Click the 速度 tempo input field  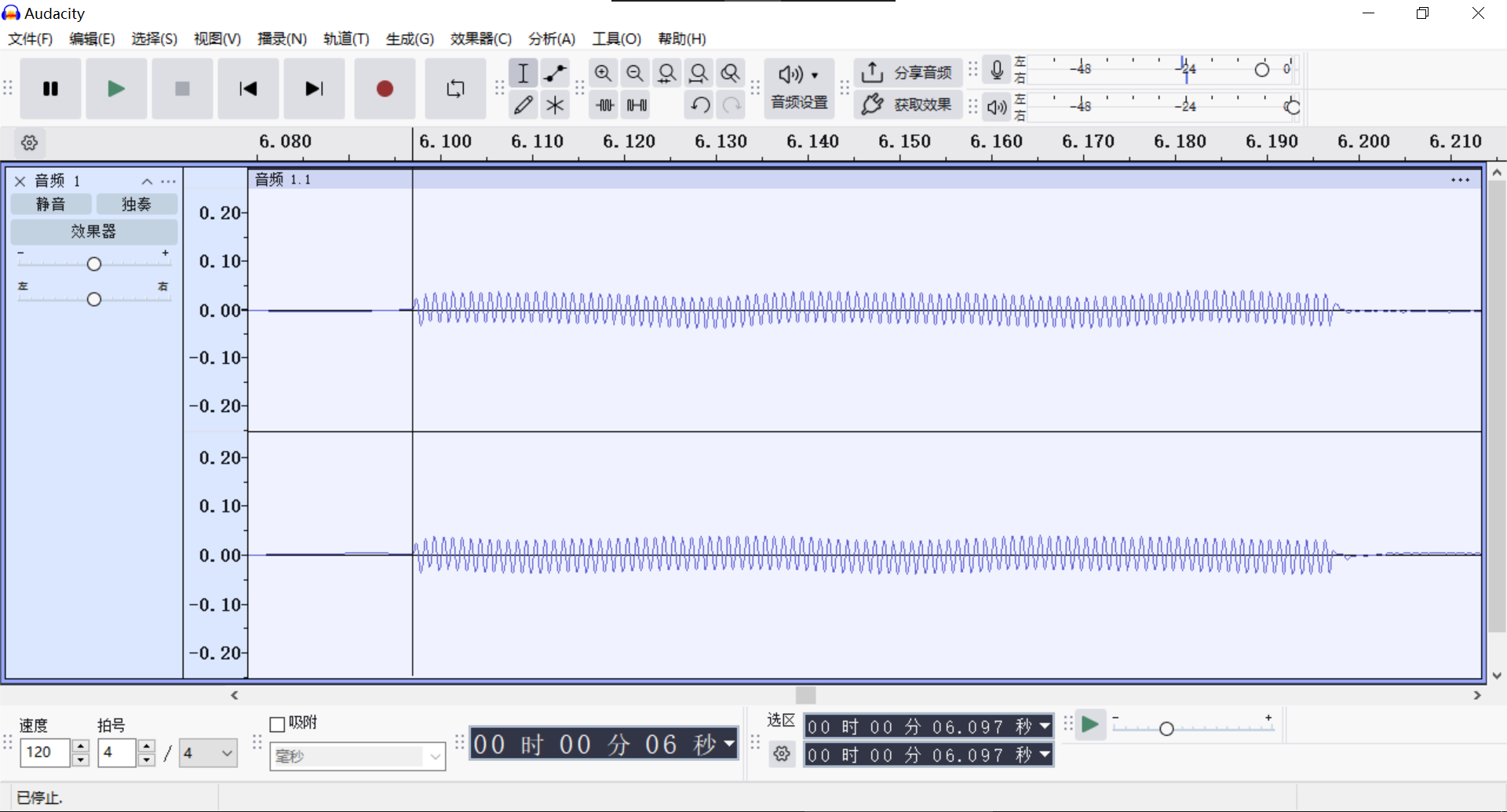pos(45,752)
